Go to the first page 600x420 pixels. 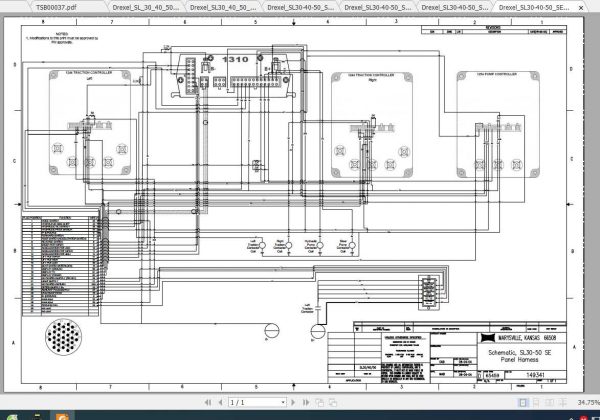(208, 402)
